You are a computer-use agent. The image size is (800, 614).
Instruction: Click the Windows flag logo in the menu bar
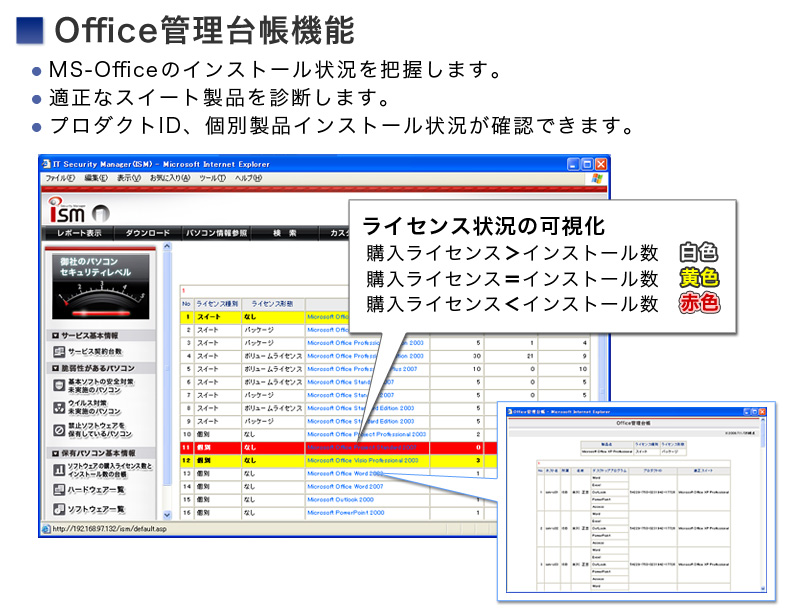pyautogui.click(x=597, y=178)
